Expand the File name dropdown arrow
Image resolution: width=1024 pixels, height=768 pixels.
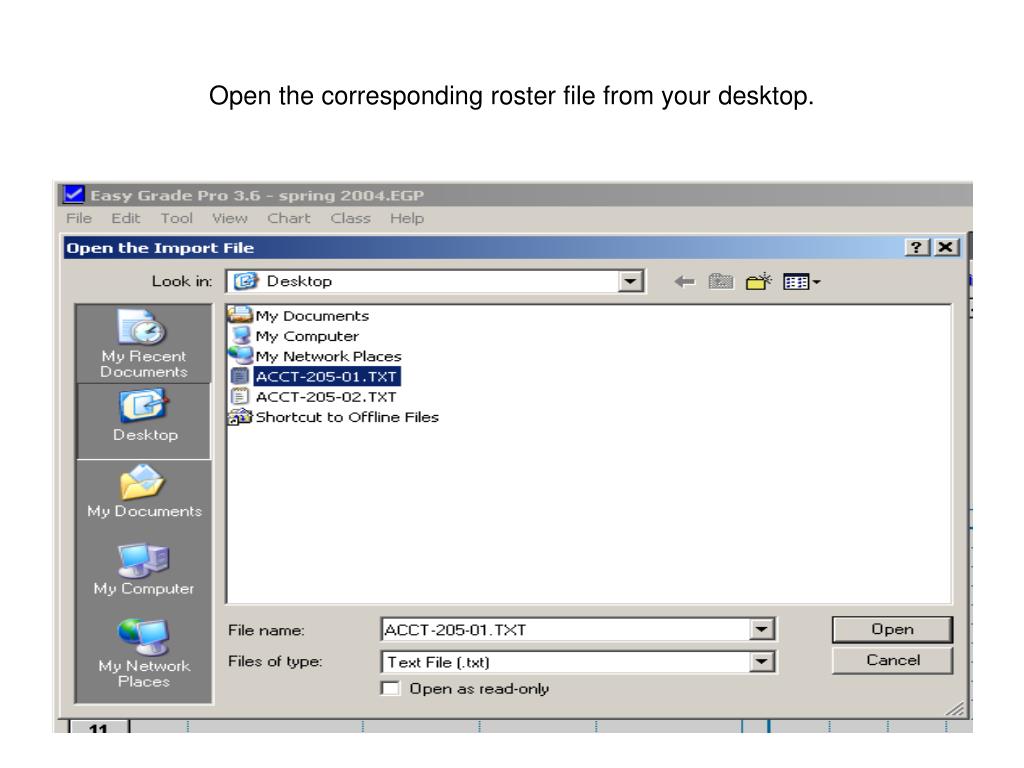761,630
